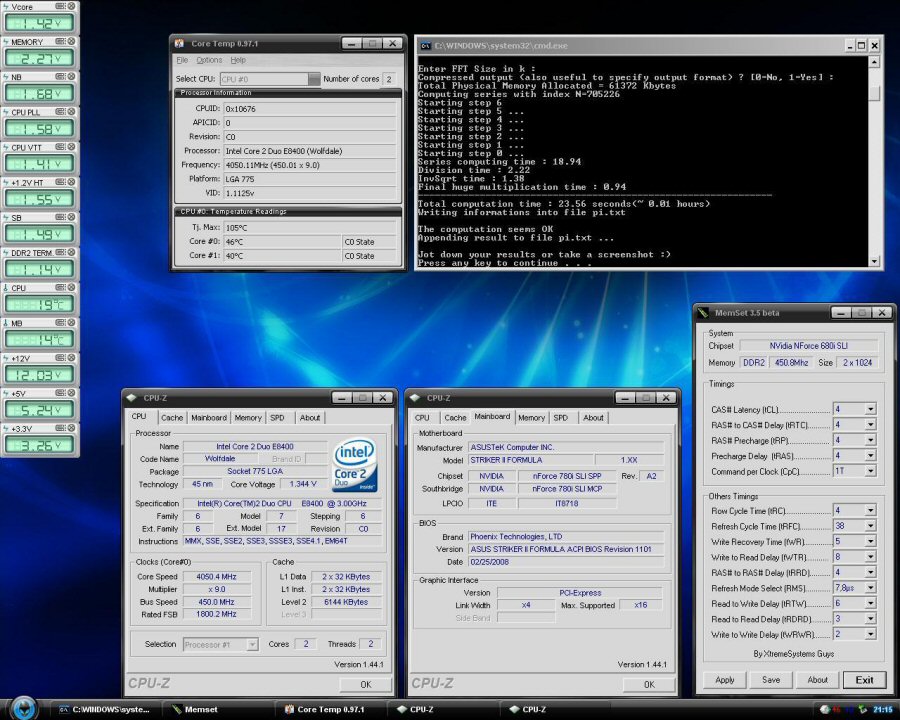Dismiss the MEMORY widget with its round X icon
900x720 pixels.
tap(71, 41)
